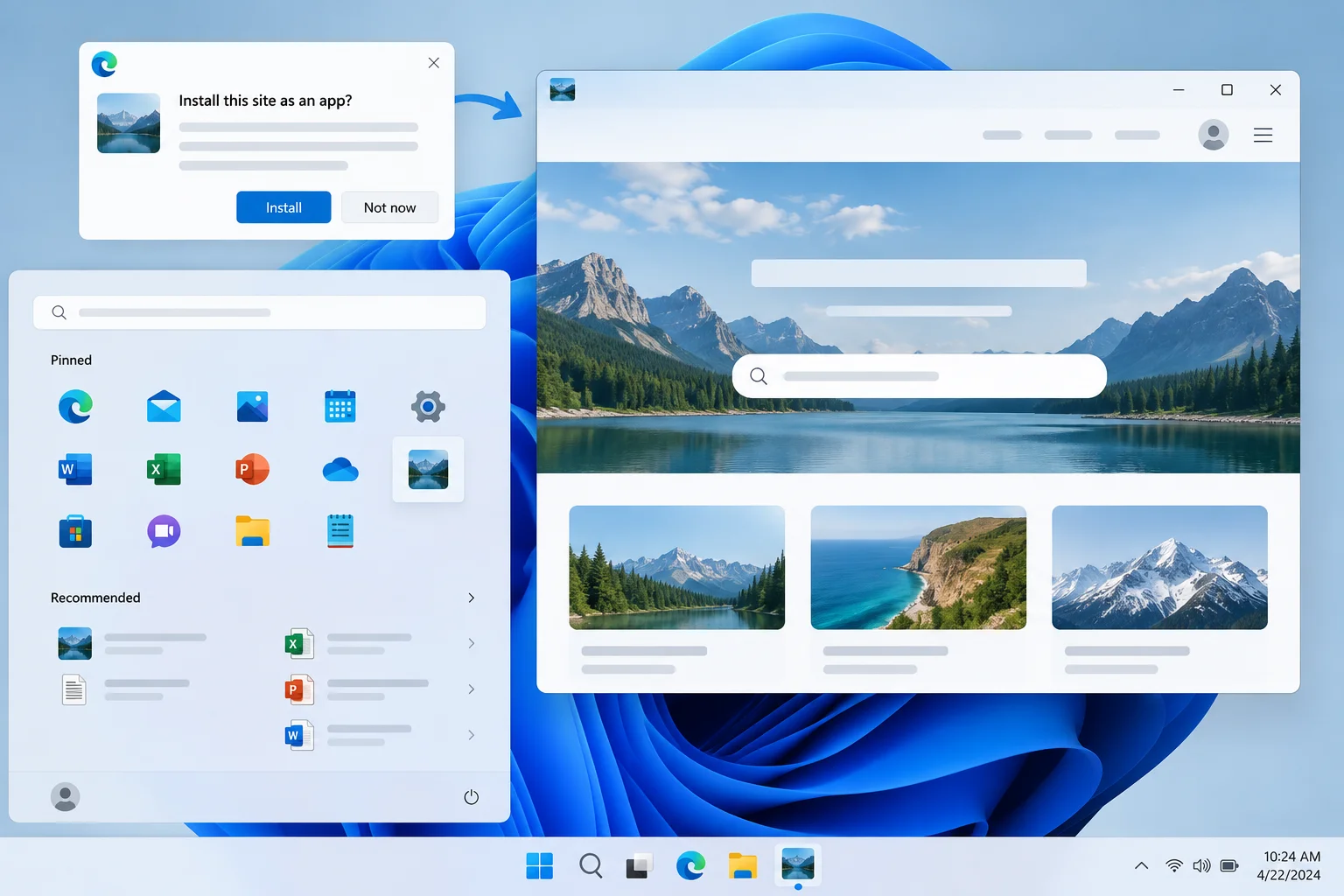Click the Start menu search box
1344x896 pixels.
click(259, 312)
